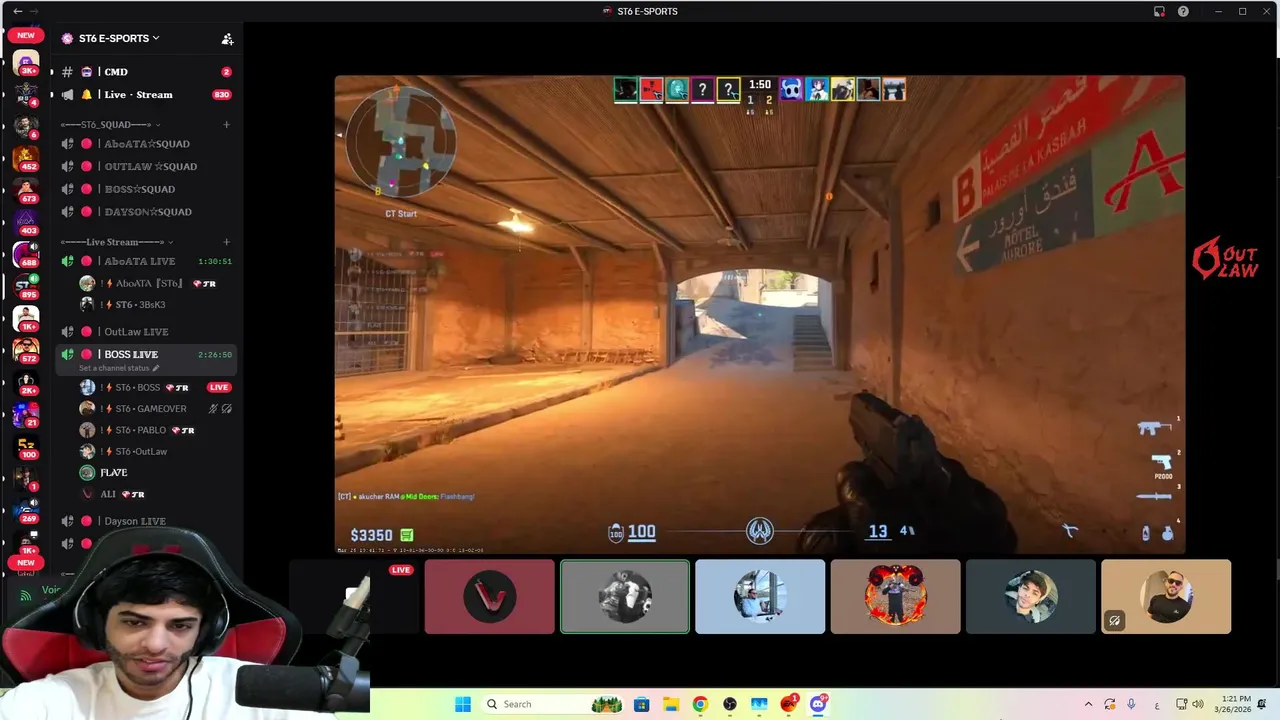Open Microsoft Store from taskbar
The image size is (1280, 720).
click(x=642, y=704)
